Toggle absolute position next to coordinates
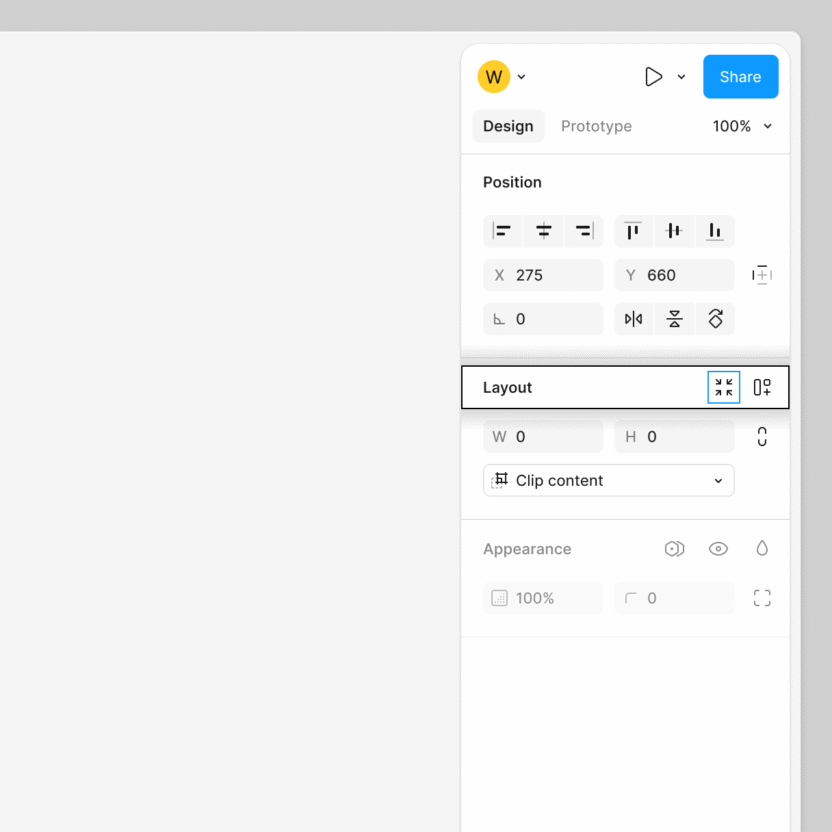This screenshot has width=832, height=832. click(762, 275)
